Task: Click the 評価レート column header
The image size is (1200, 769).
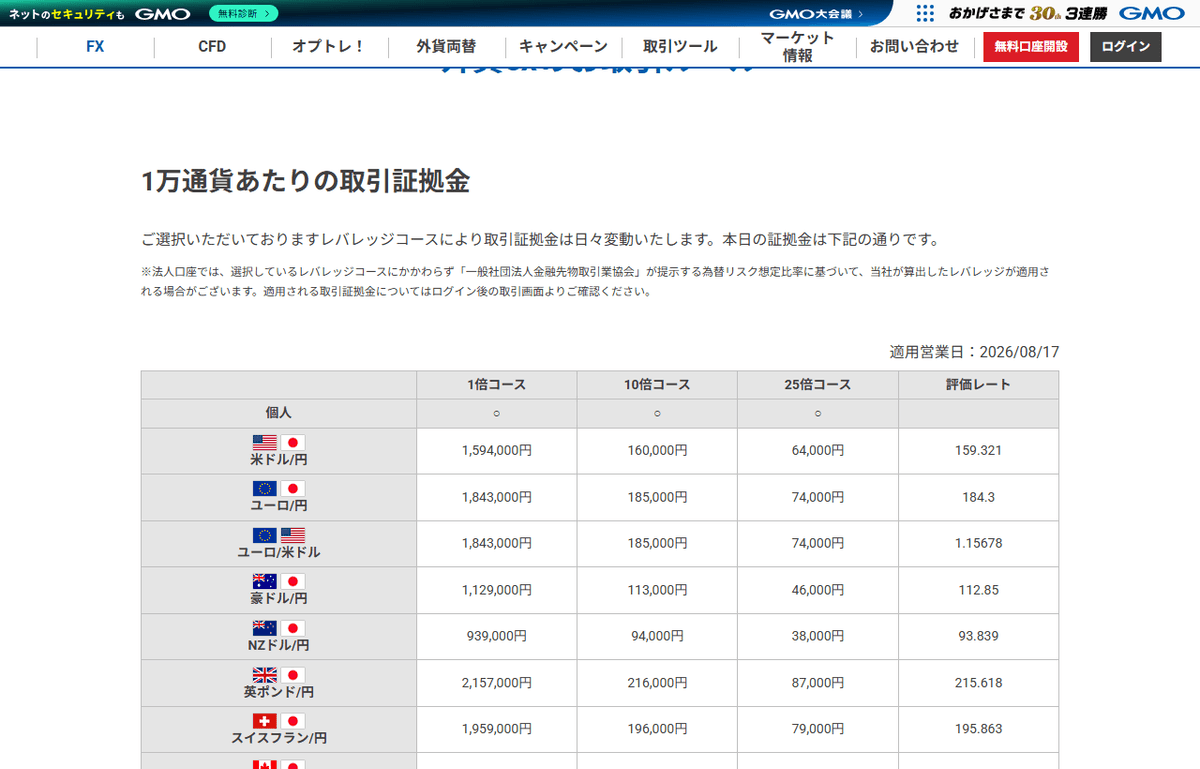Action: pos(978,385)
